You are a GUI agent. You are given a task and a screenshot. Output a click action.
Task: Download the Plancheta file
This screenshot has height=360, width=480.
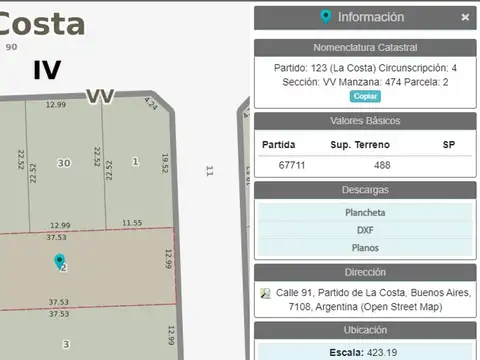coord(365,212)
